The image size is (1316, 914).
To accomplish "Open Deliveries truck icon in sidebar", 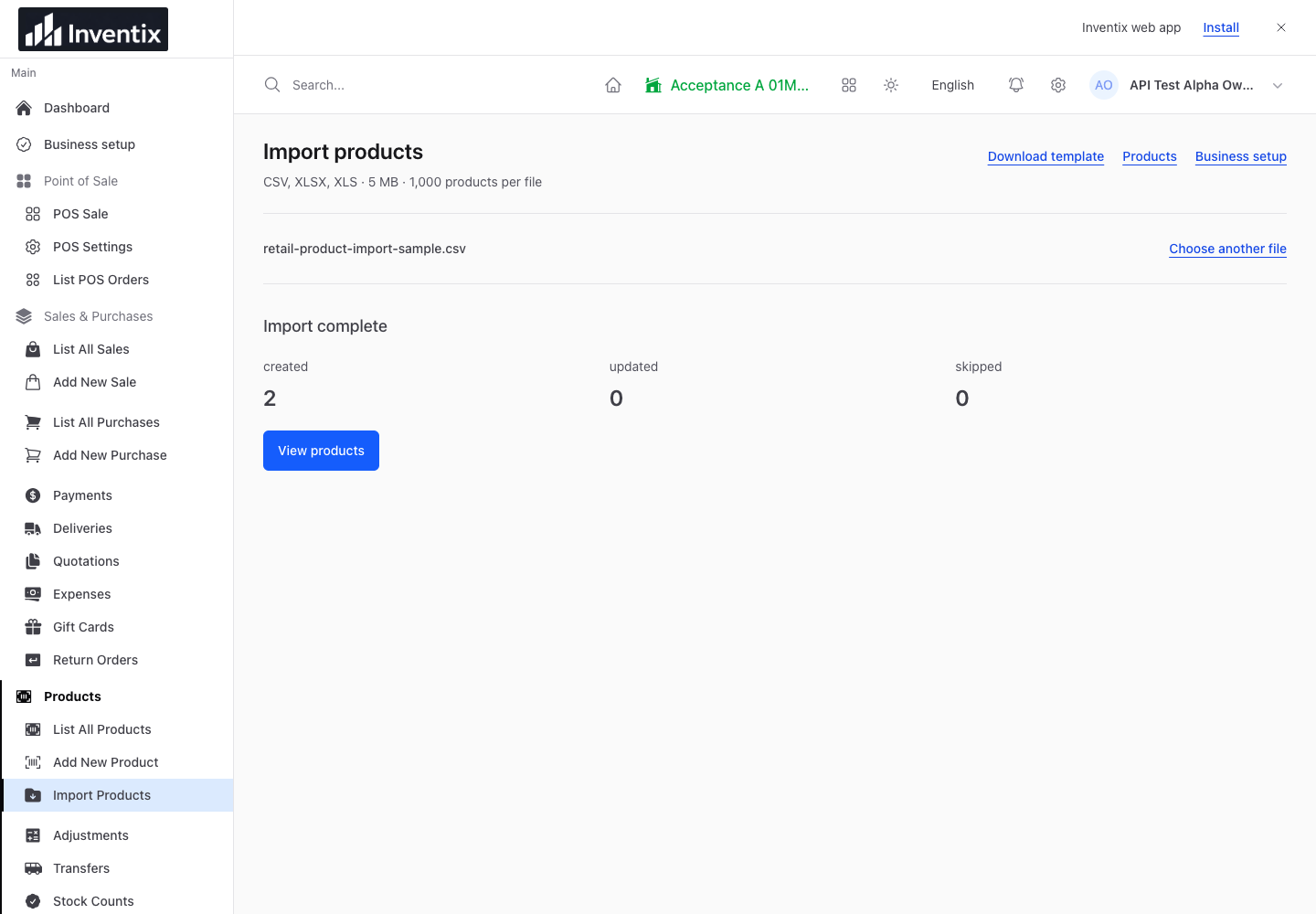I will (x=33, y=528).
